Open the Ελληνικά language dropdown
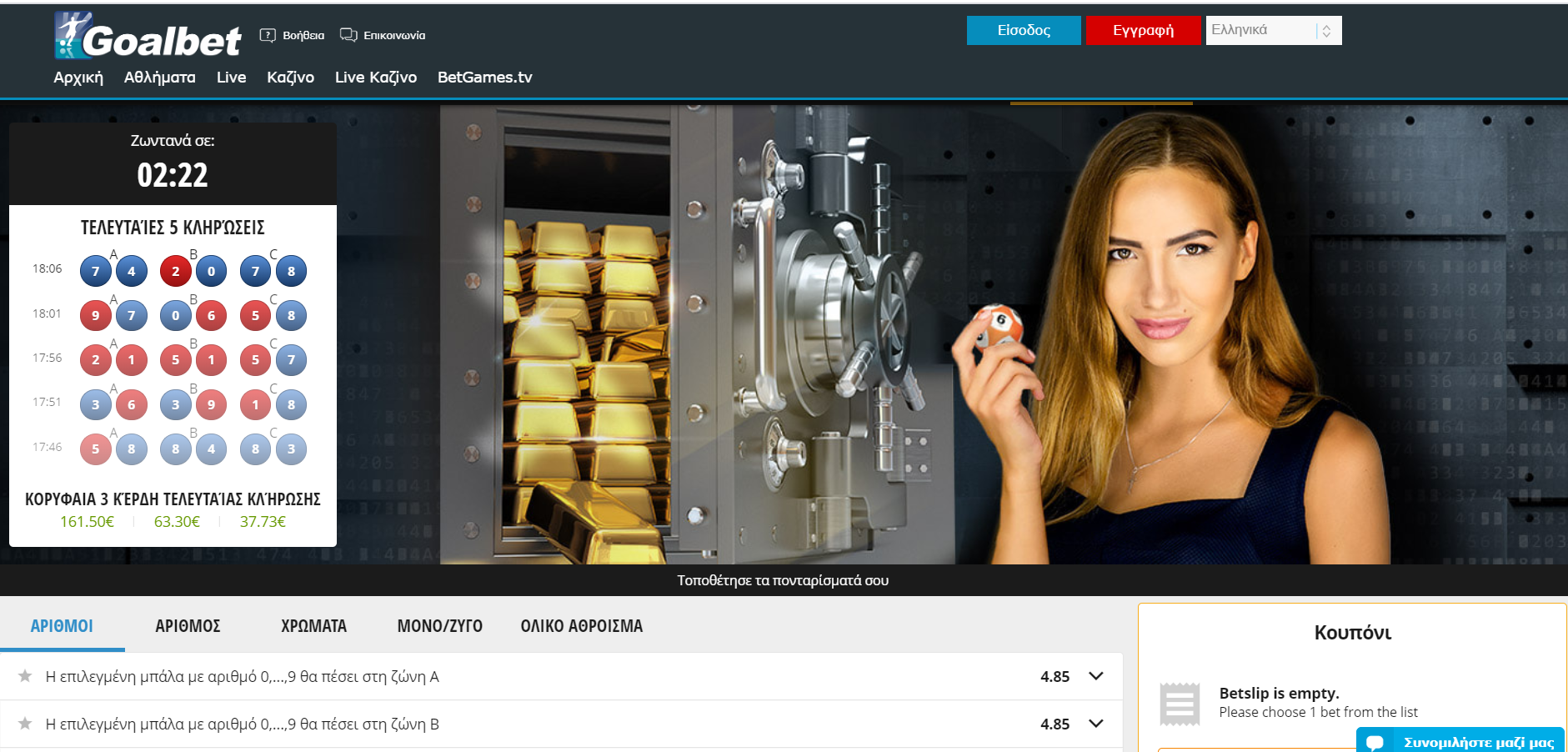 tap(1273, 31)
